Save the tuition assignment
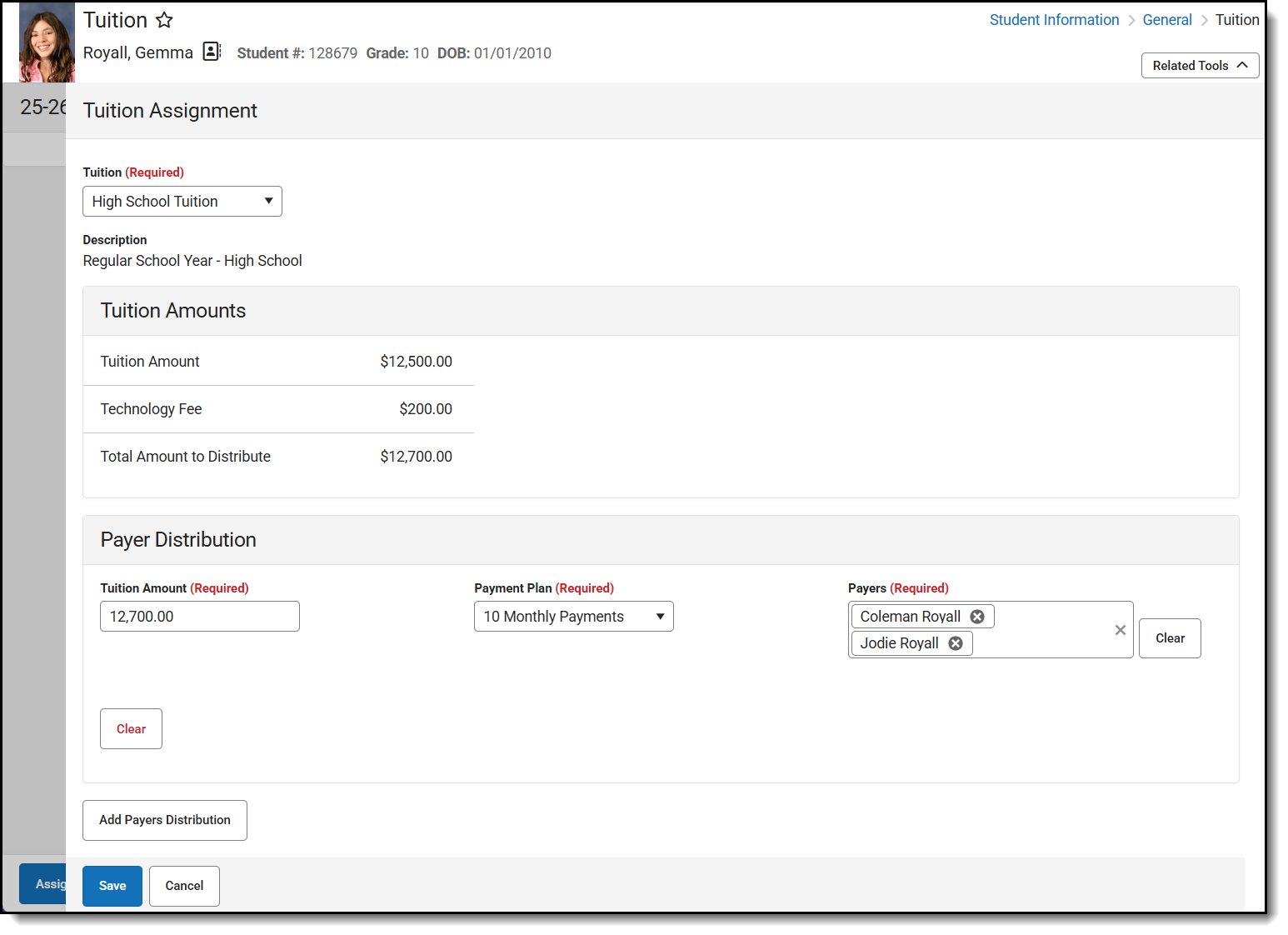1288x935 pixels. [112, 886]
